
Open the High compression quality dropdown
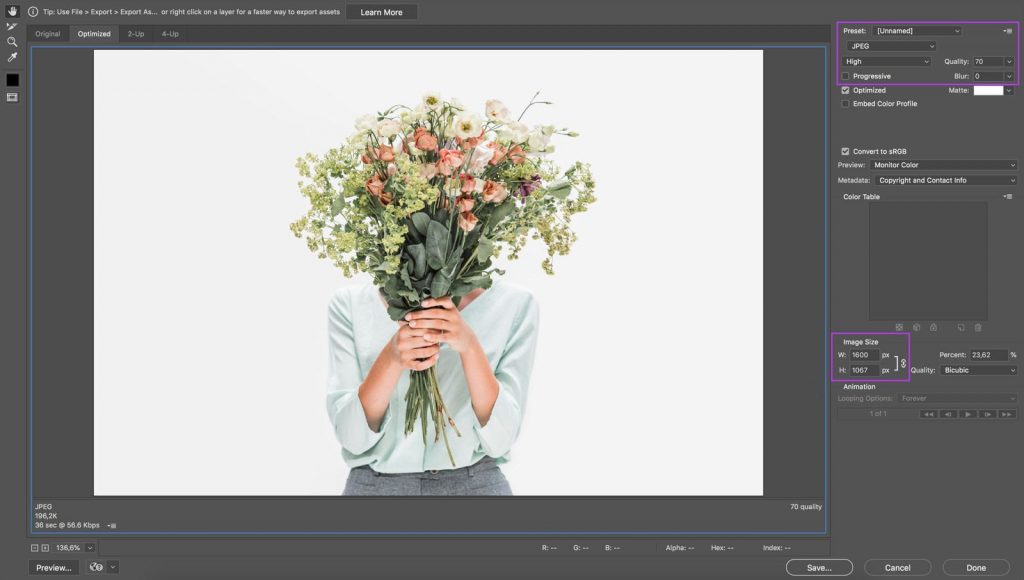tap(886, 61)
